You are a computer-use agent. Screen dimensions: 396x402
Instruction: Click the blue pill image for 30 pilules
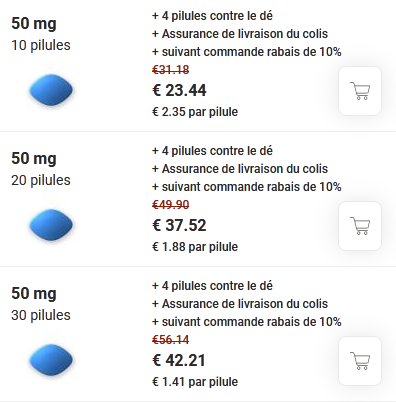51,360
